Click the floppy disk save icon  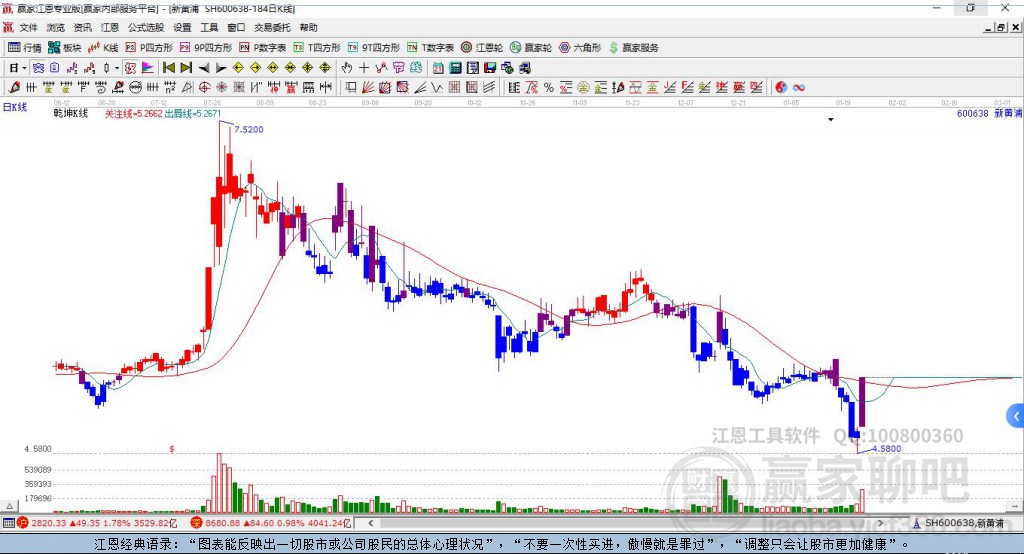click(x=490, y=68)
